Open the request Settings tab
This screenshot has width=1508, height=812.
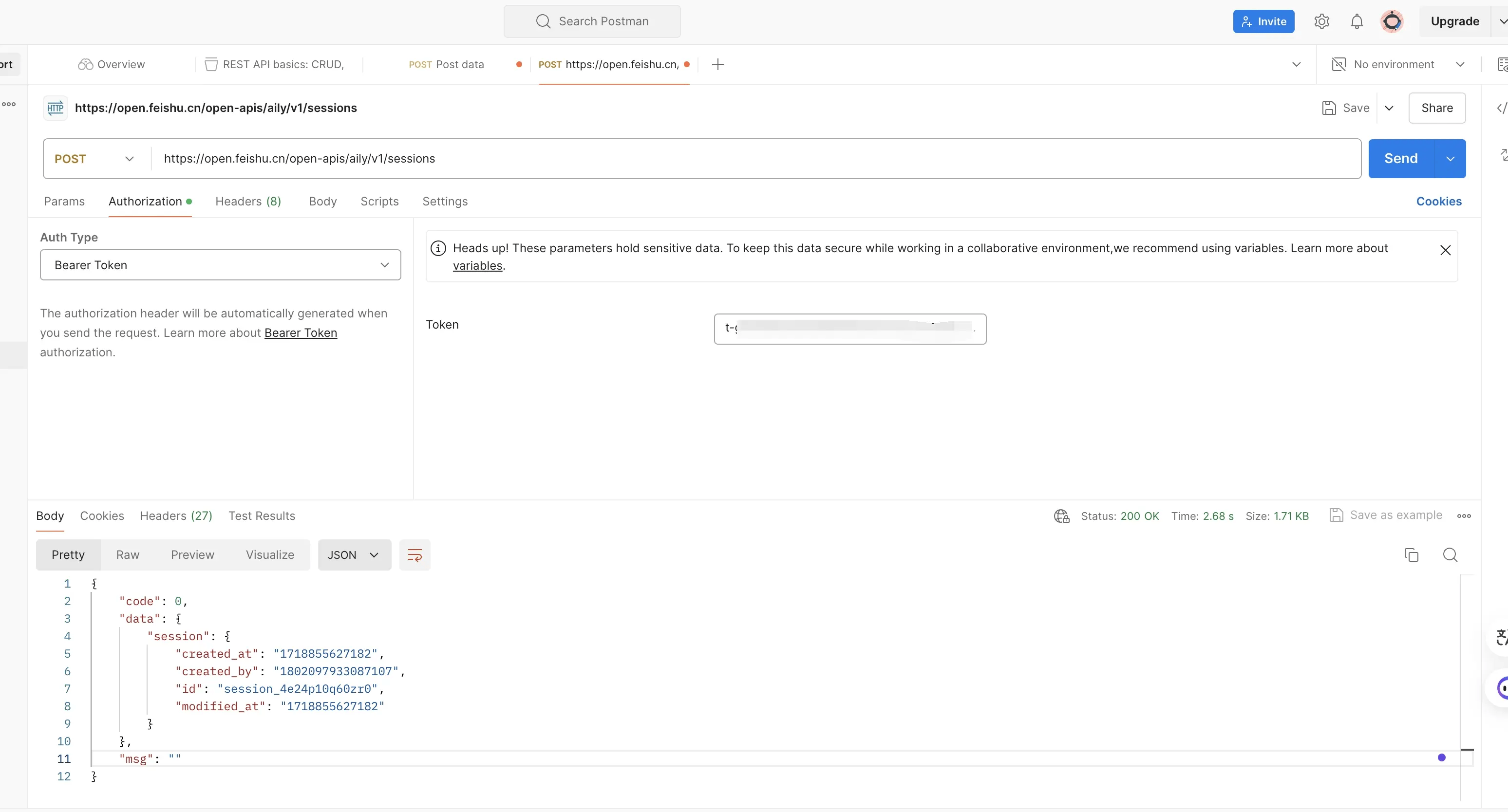445,201
